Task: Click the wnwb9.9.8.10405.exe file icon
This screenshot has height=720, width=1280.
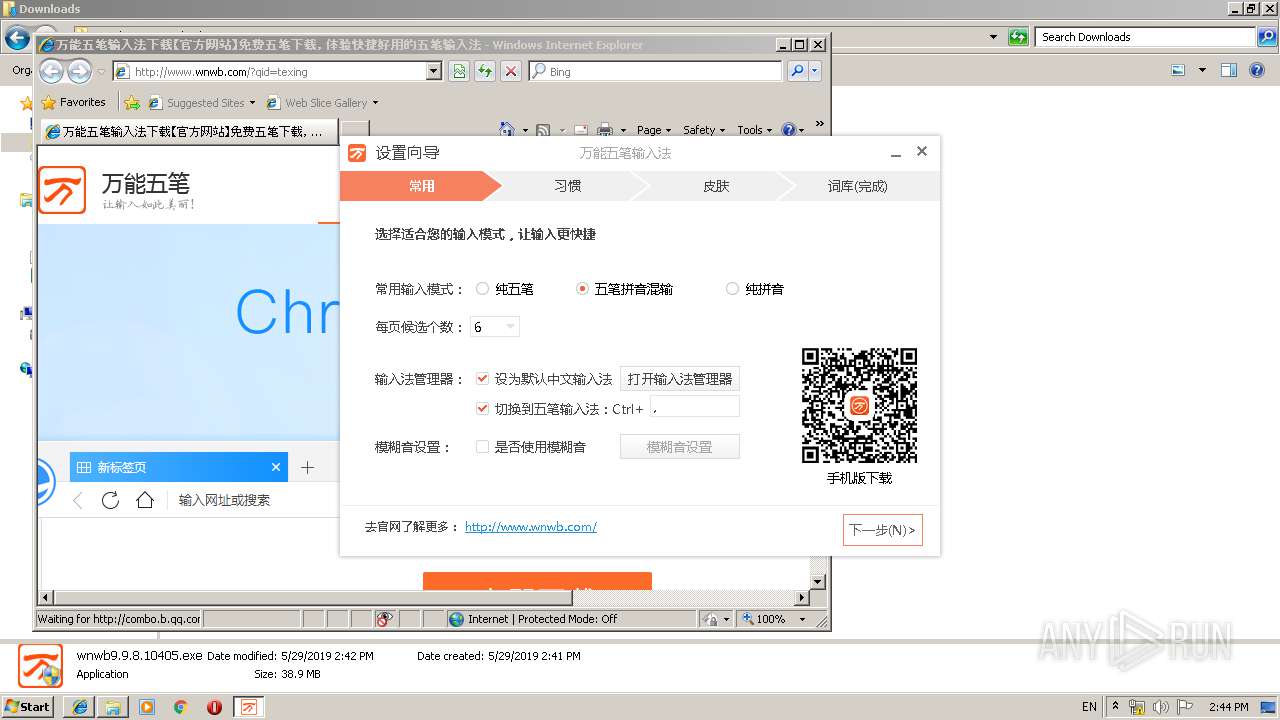Action: [x=41, y=666]
